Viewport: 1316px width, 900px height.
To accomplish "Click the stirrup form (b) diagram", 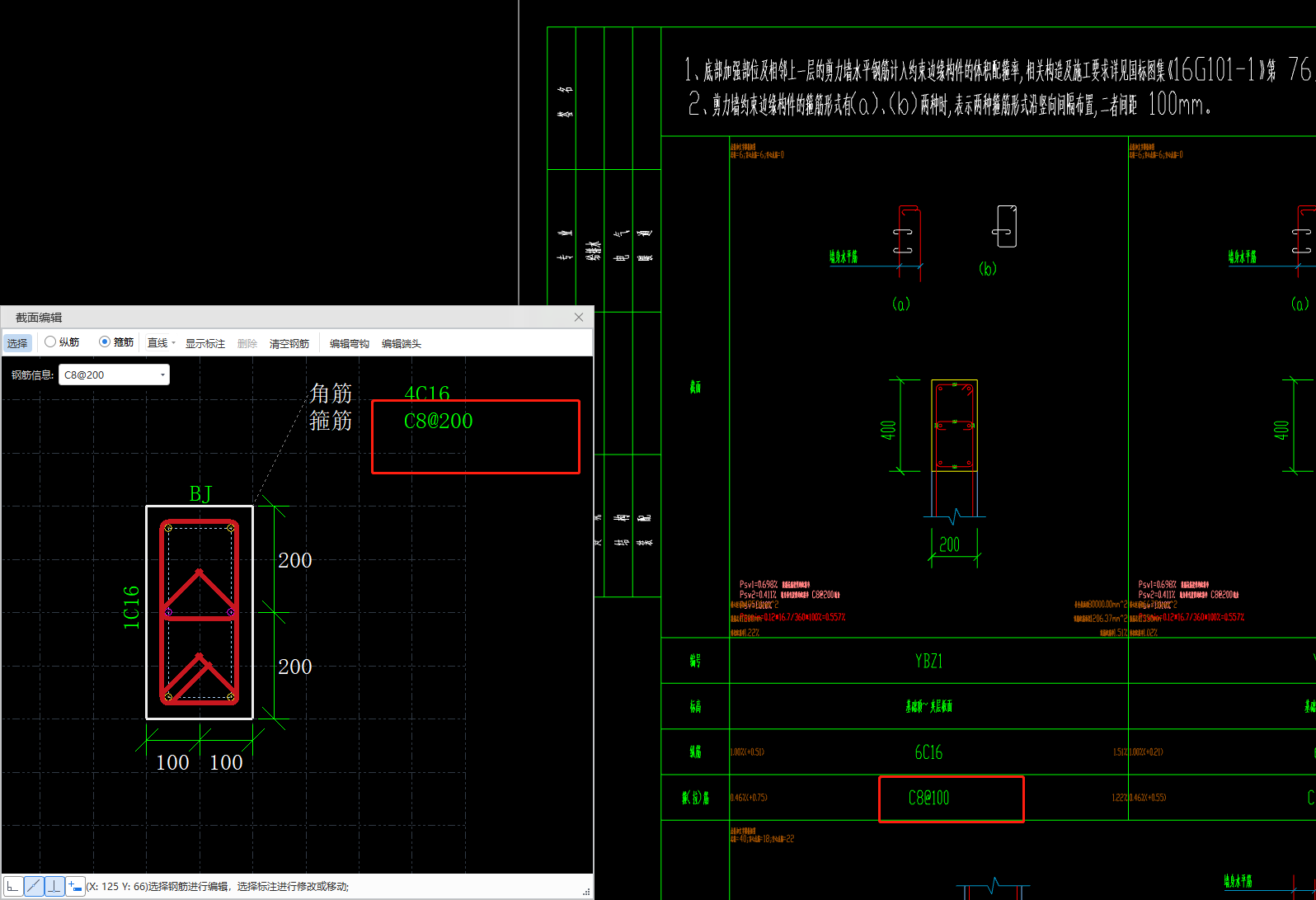I will [x=1005, y=226].
